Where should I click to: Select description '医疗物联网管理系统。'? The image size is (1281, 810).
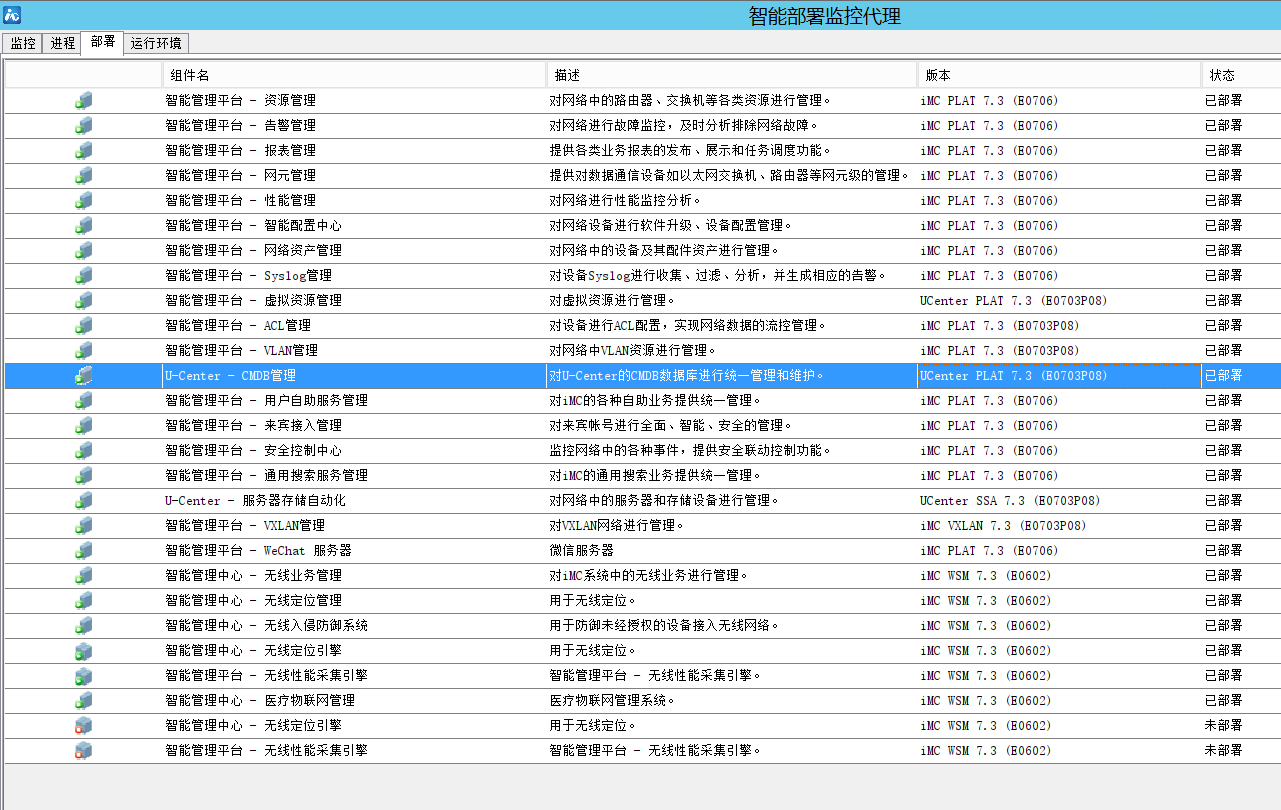[612, 700]
